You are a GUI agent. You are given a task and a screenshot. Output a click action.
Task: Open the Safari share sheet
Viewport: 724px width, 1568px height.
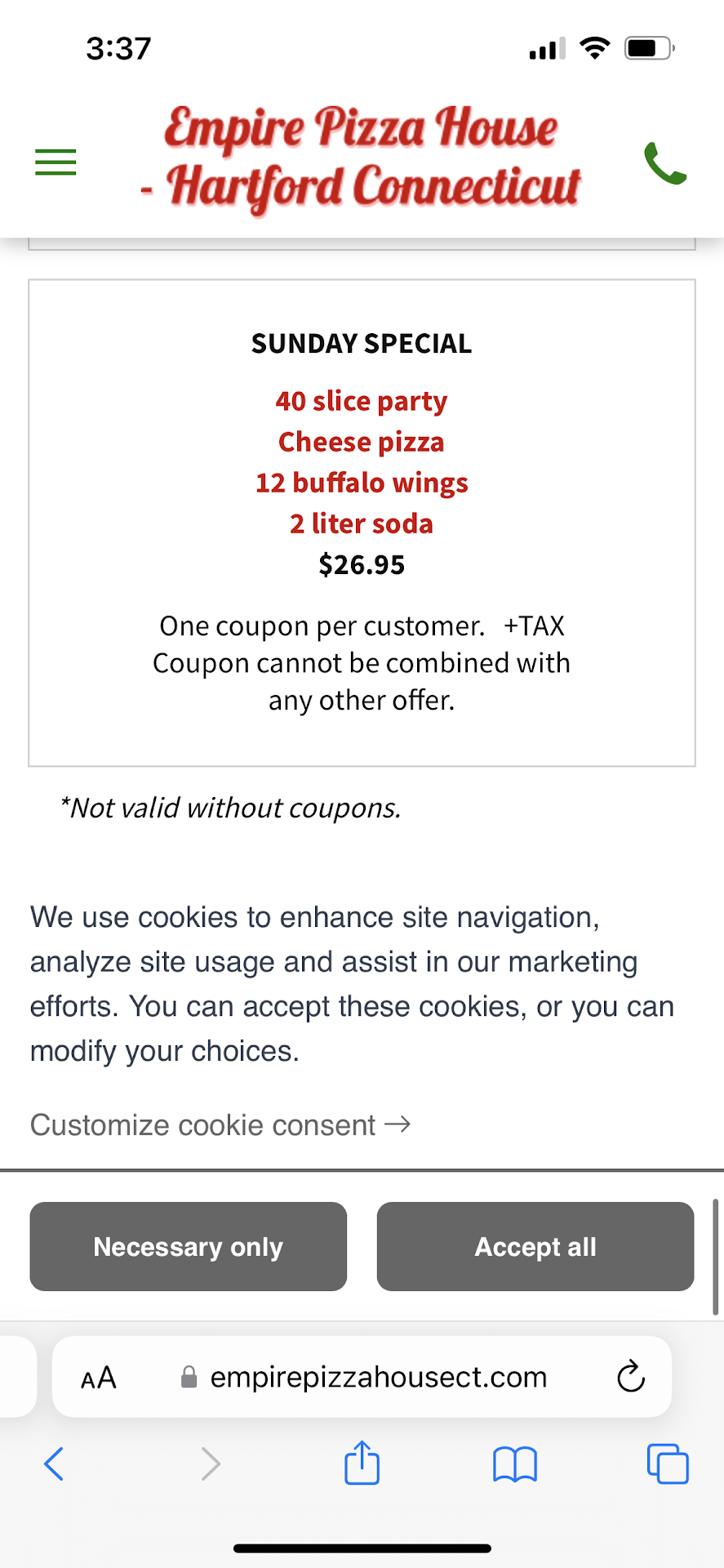click(x=362, y=1462)
